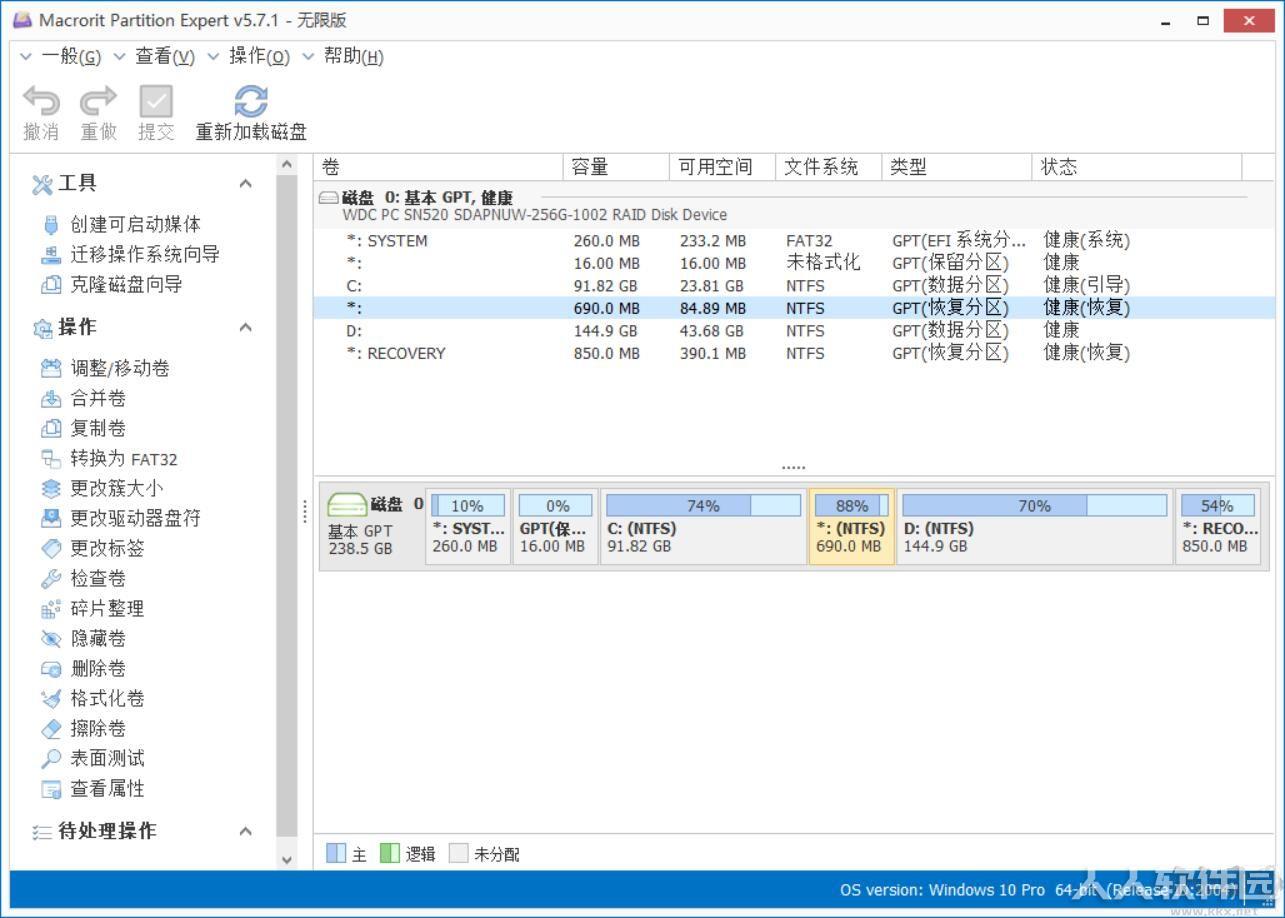The image size is (1285, 918).
Task: Click the 复制卷 icon
Action: [51, 429]
